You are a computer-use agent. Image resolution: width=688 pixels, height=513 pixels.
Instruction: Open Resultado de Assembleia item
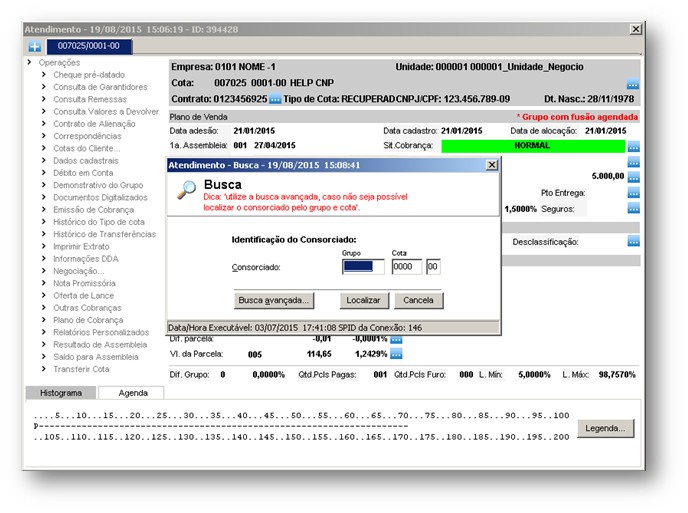(100, 345)
